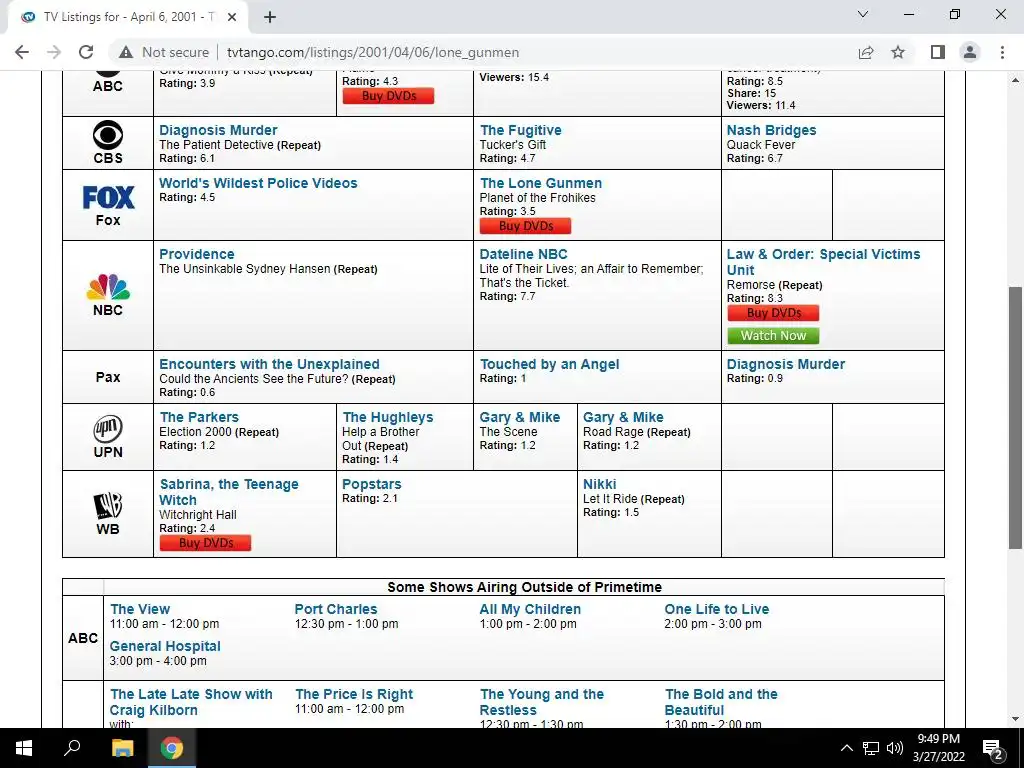Open The Hughleys show link

[x=387, y=417]
